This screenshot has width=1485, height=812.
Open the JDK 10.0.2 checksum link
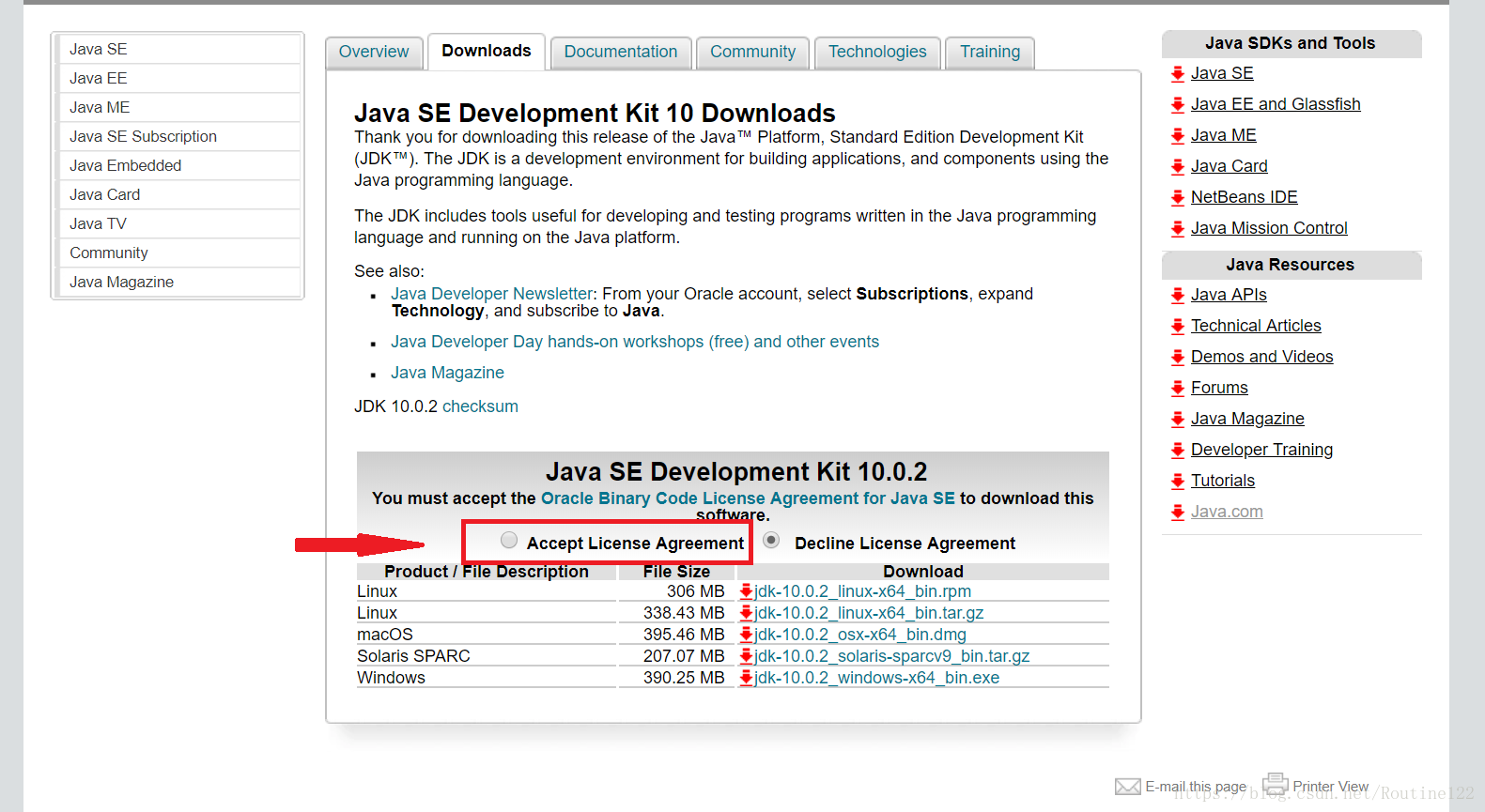click(480, 406)
